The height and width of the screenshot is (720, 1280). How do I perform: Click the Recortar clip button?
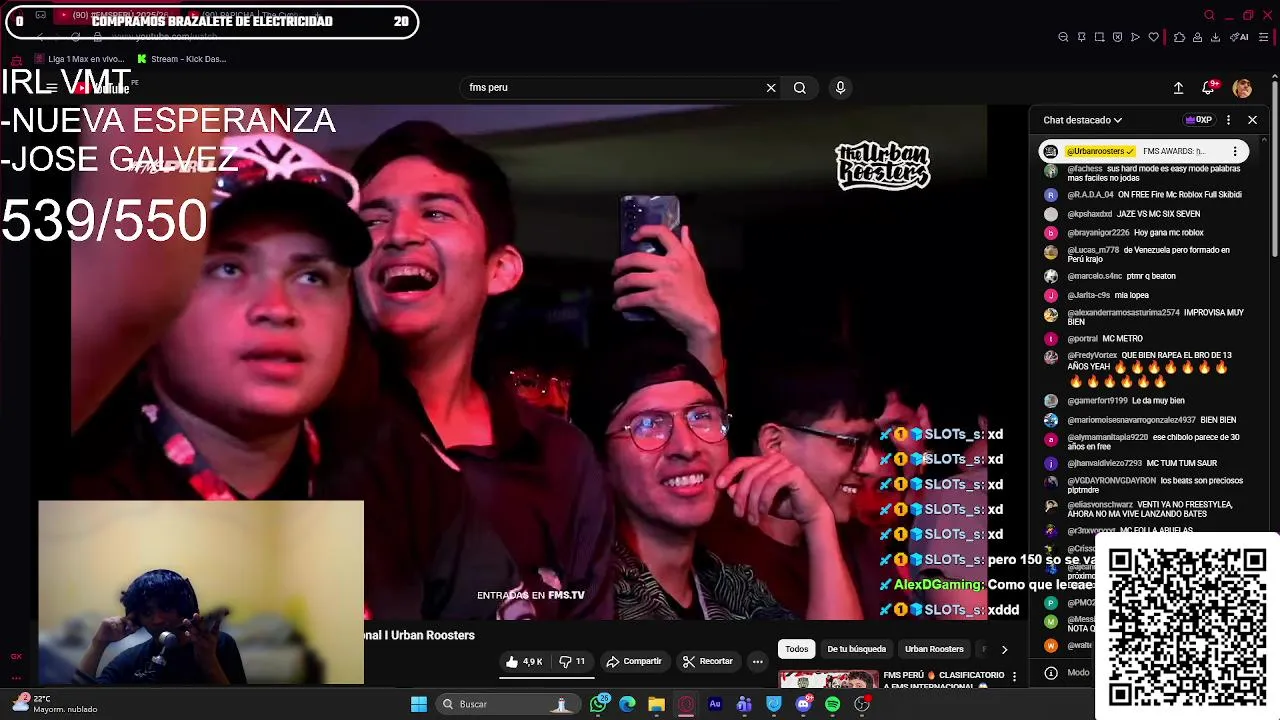coord(707,662)
